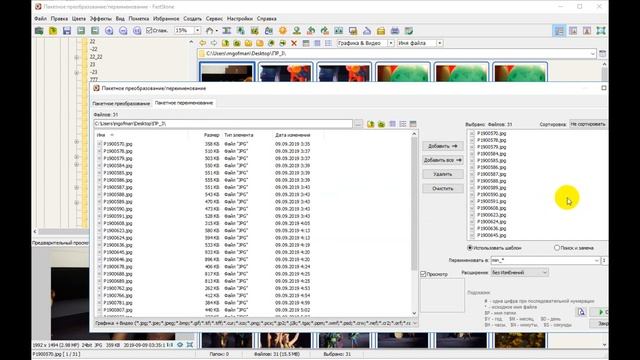The height and width of the screenshot is (360, 640).
Task: Open the Сервис menu
Action: coord(214,19)
